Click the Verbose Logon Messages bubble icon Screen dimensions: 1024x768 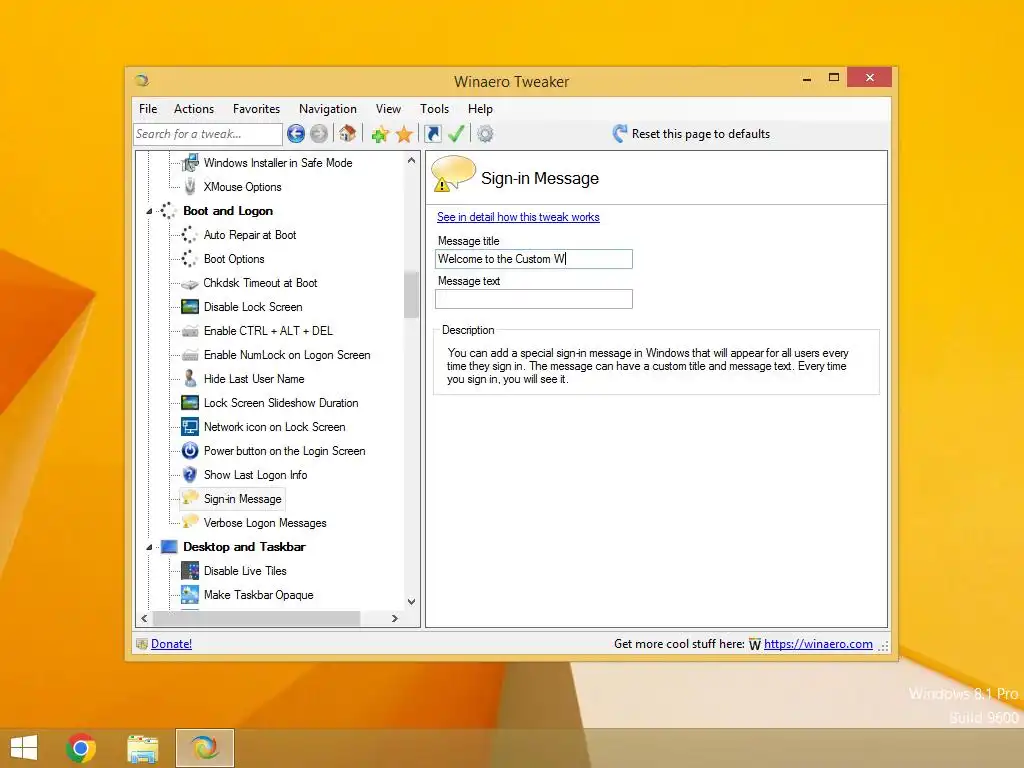pos(190,522)
